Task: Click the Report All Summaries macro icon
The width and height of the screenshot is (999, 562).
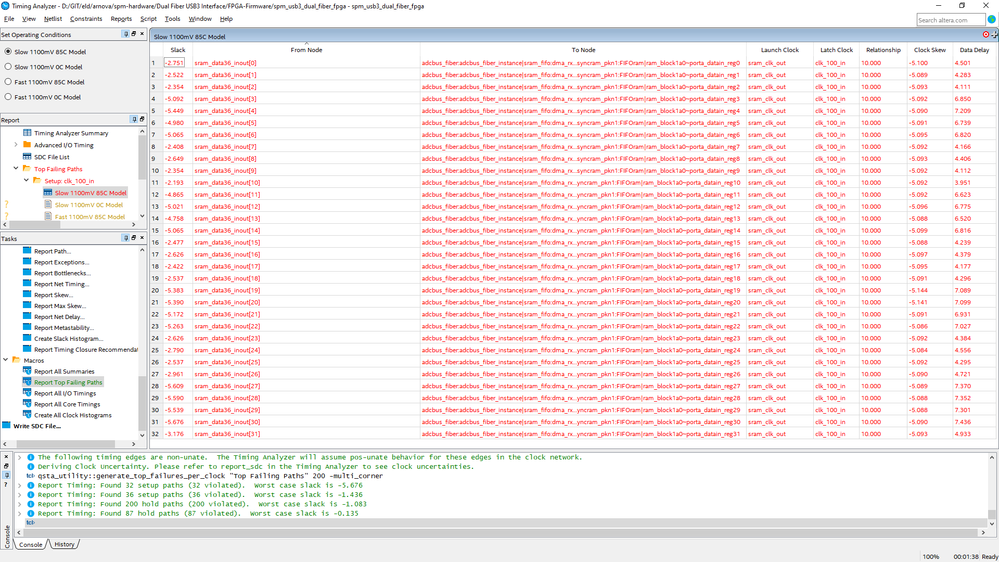Action: 27,372
